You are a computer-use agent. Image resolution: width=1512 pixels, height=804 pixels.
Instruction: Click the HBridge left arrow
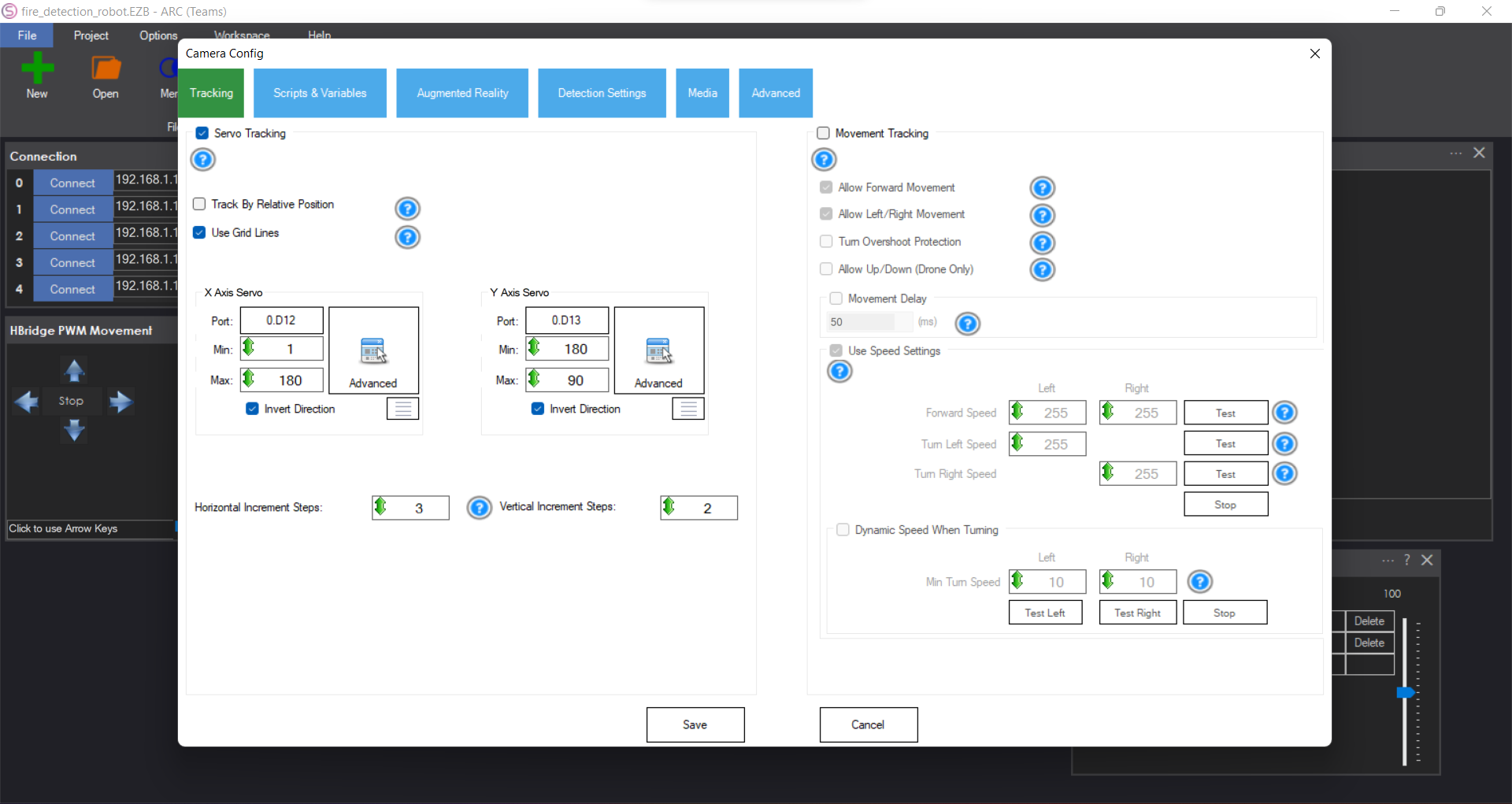coord(27,402)
